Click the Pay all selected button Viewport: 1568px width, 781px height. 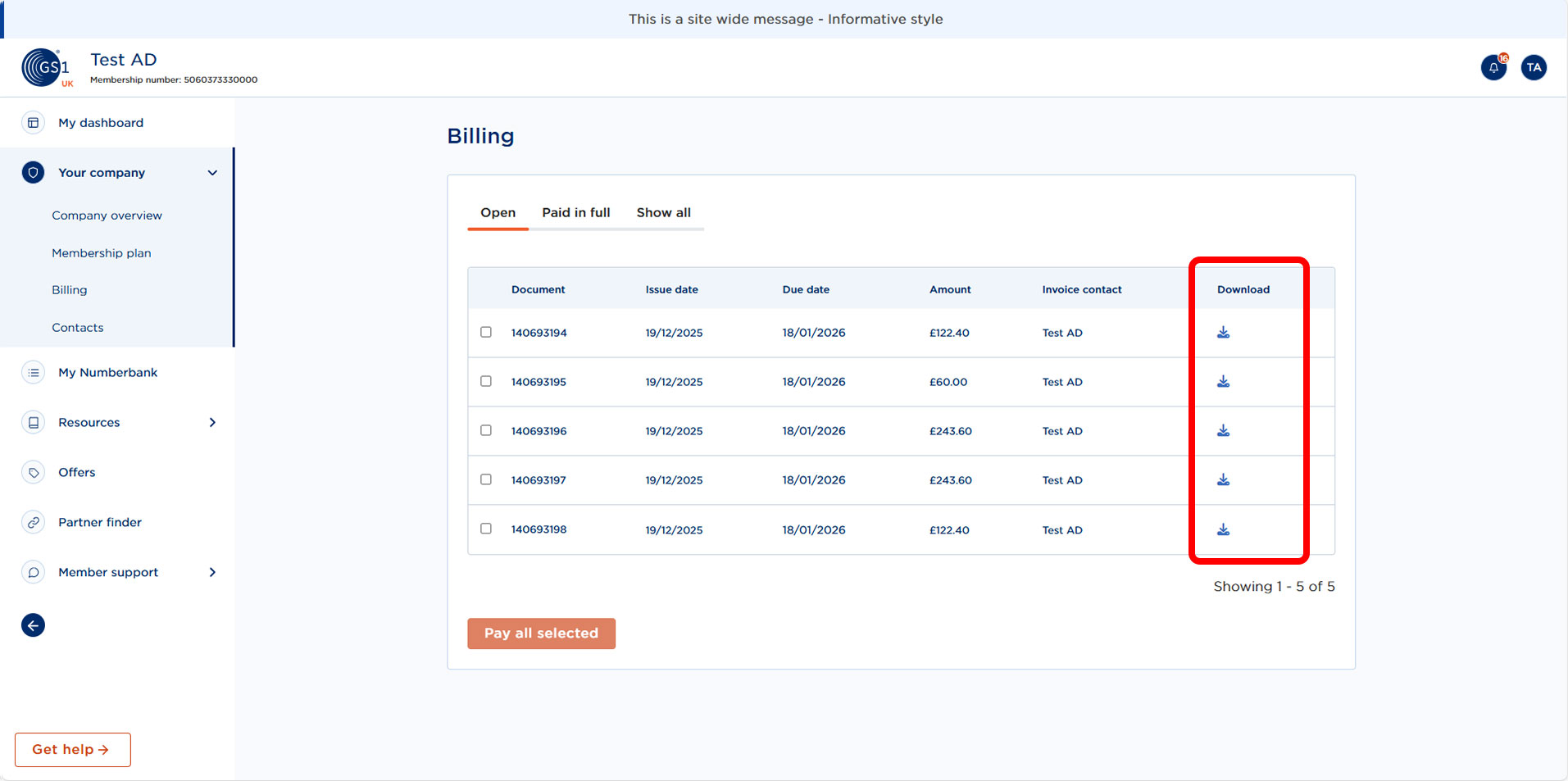541,633
